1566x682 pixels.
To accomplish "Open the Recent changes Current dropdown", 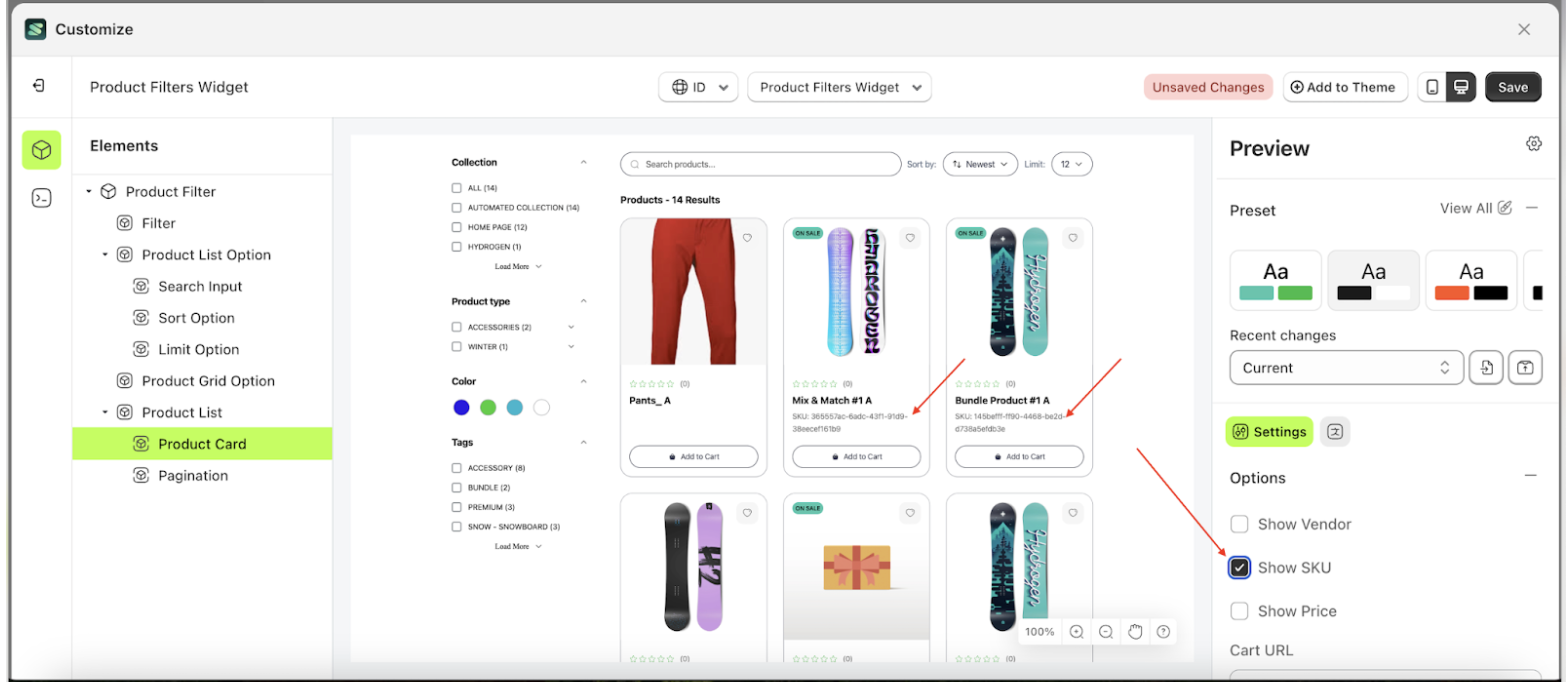I will click(1346, 368).
